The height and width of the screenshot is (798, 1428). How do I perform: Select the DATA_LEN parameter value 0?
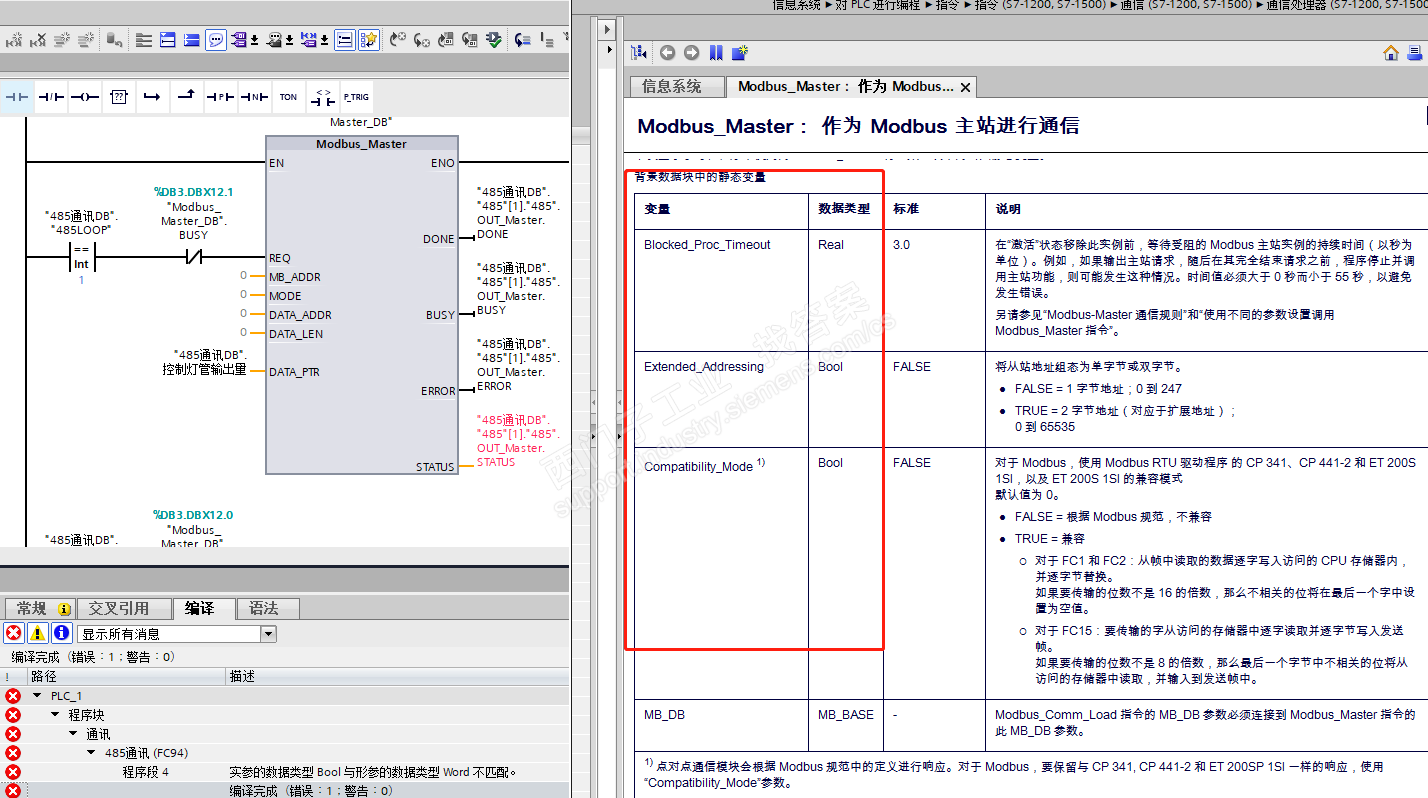click(x=243, y=334)
